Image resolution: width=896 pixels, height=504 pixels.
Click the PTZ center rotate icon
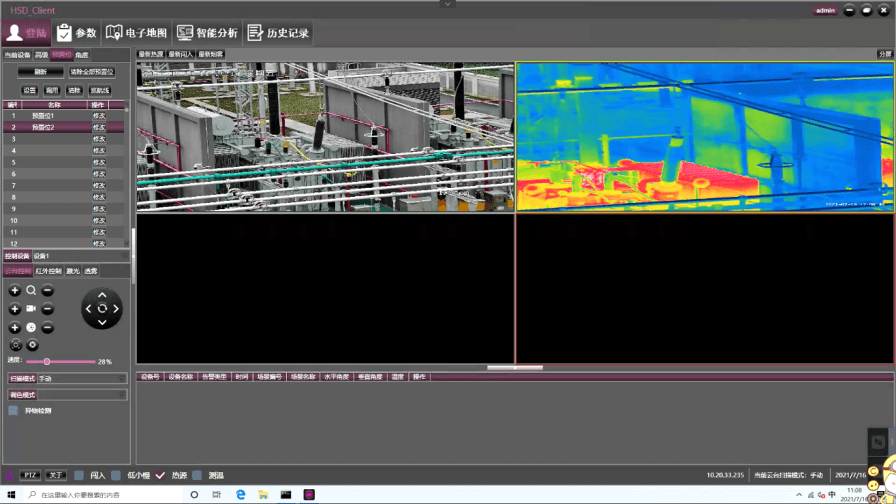[102, 309]
